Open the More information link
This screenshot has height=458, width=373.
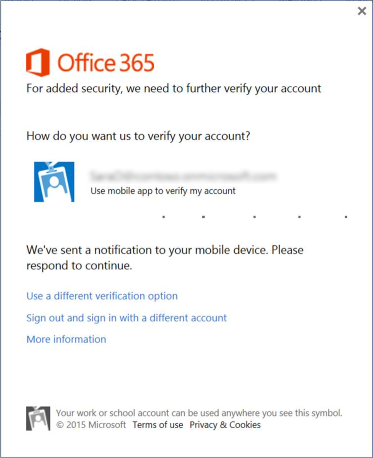click(x=66, y=339)
